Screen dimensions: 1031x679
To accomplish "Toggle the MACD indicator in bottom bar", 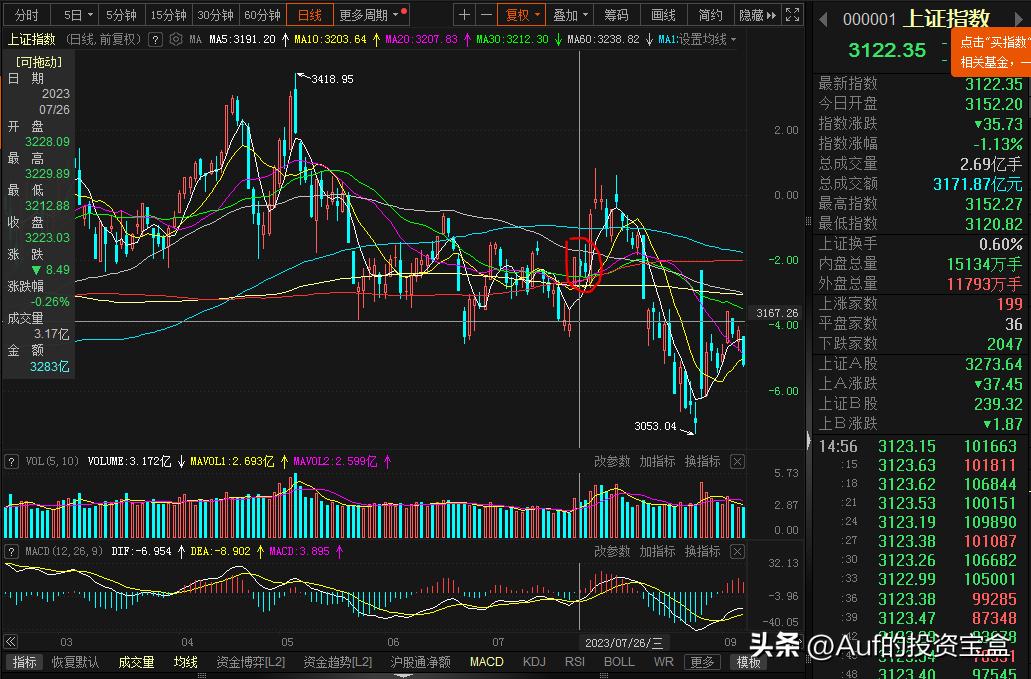I will (x=487, y=662).
